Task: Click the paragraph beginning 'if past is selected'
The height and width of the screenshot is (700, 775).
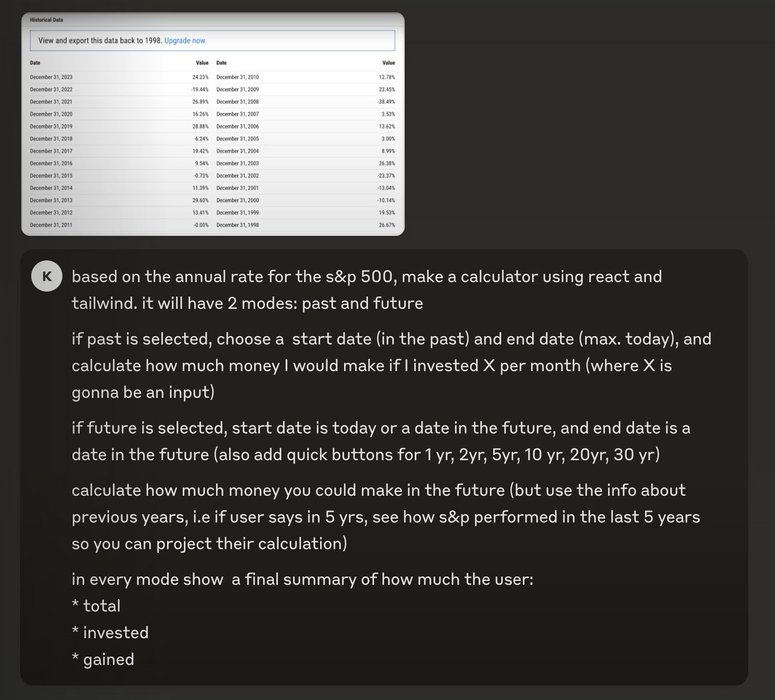Action: coord(391,365)
